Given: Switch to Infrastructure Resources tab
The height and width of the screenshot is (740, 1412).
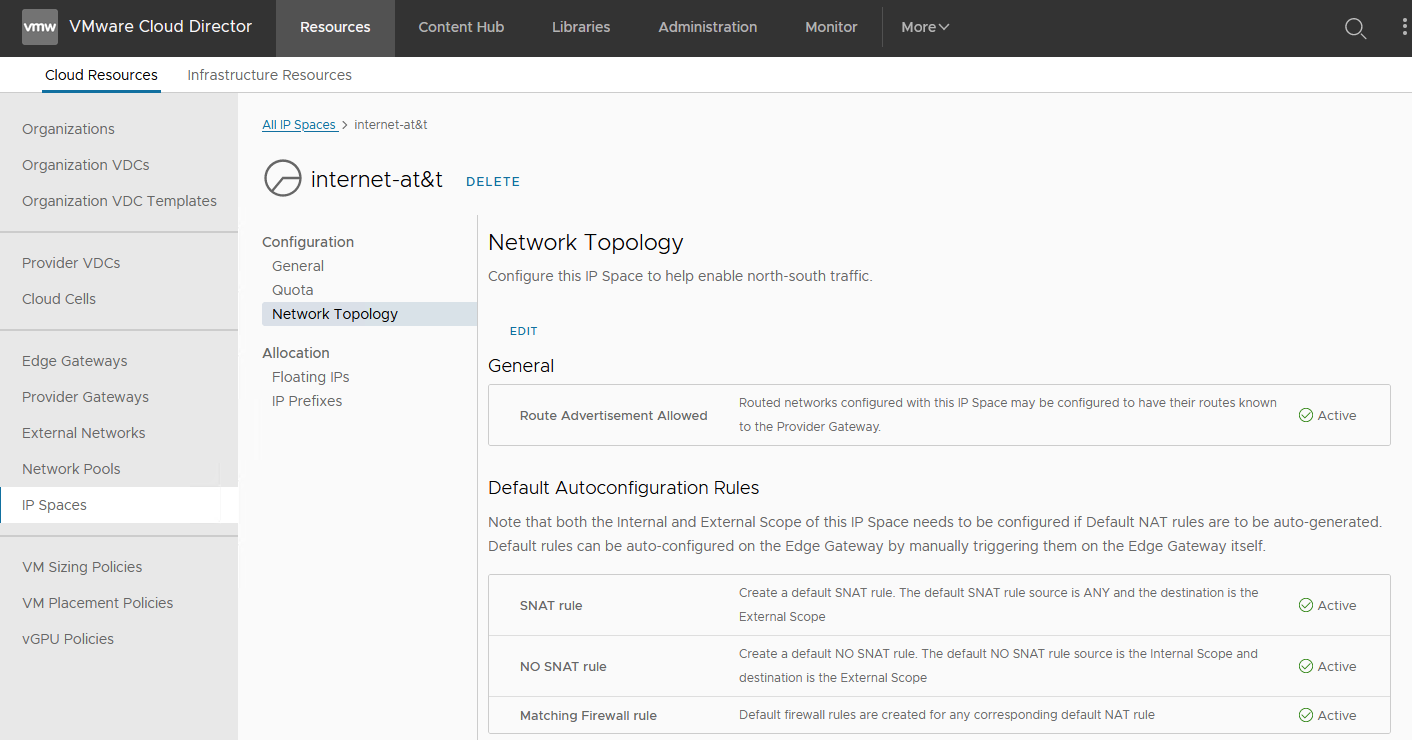Looking at the screenshot, I should [x=269, y=75].
